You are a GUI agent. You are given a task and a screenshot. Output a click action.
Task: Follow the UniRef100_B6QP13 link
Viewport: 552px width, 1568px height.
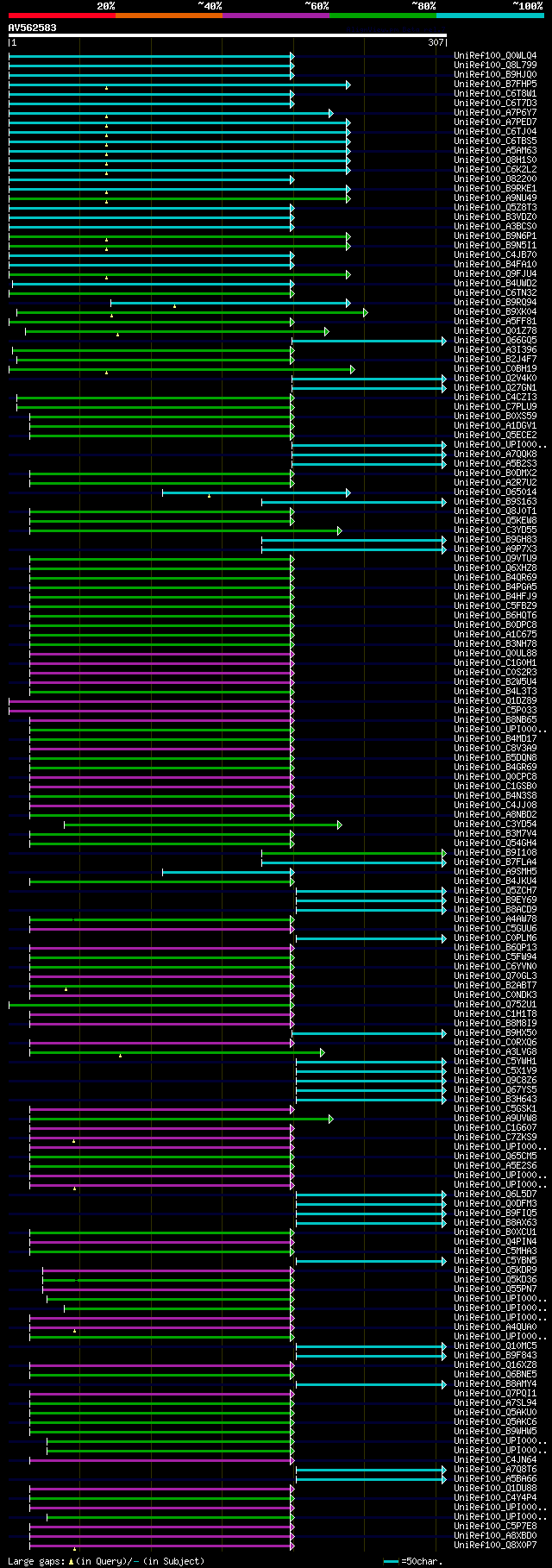point(495,948)
